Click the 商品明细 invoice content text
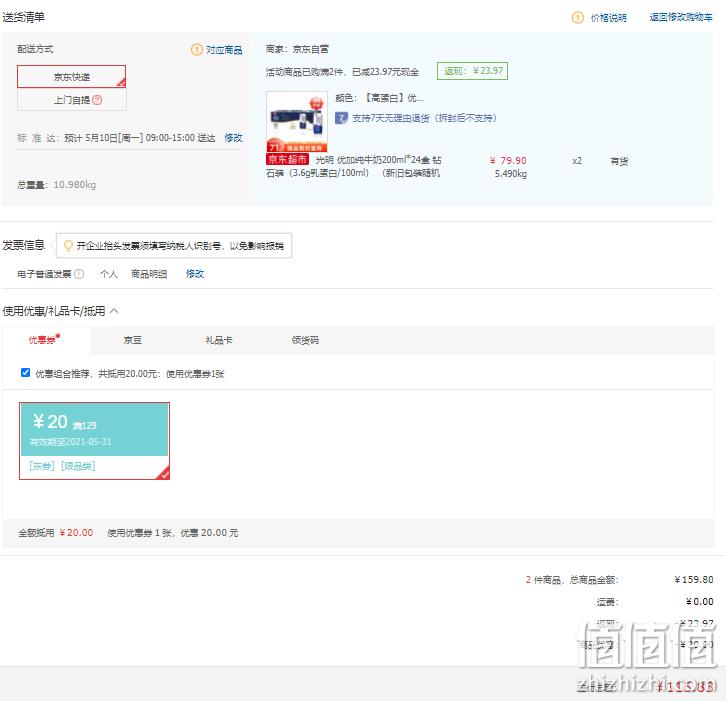Image resolution: width=726 pixels, height=701 pixels. coord(149,274)
